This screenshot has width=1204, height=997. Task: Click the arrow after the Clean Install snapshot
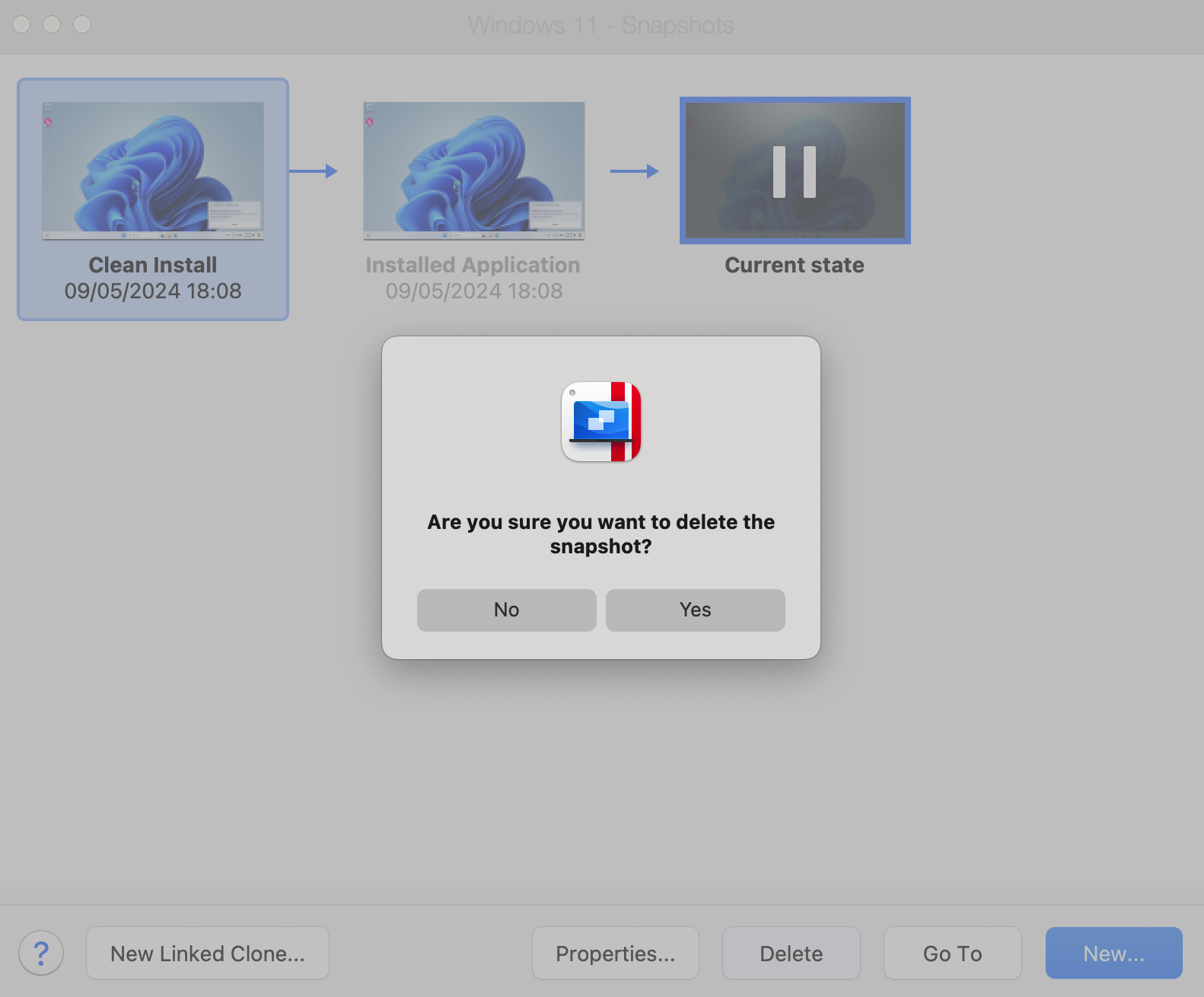tap(314, 171)
